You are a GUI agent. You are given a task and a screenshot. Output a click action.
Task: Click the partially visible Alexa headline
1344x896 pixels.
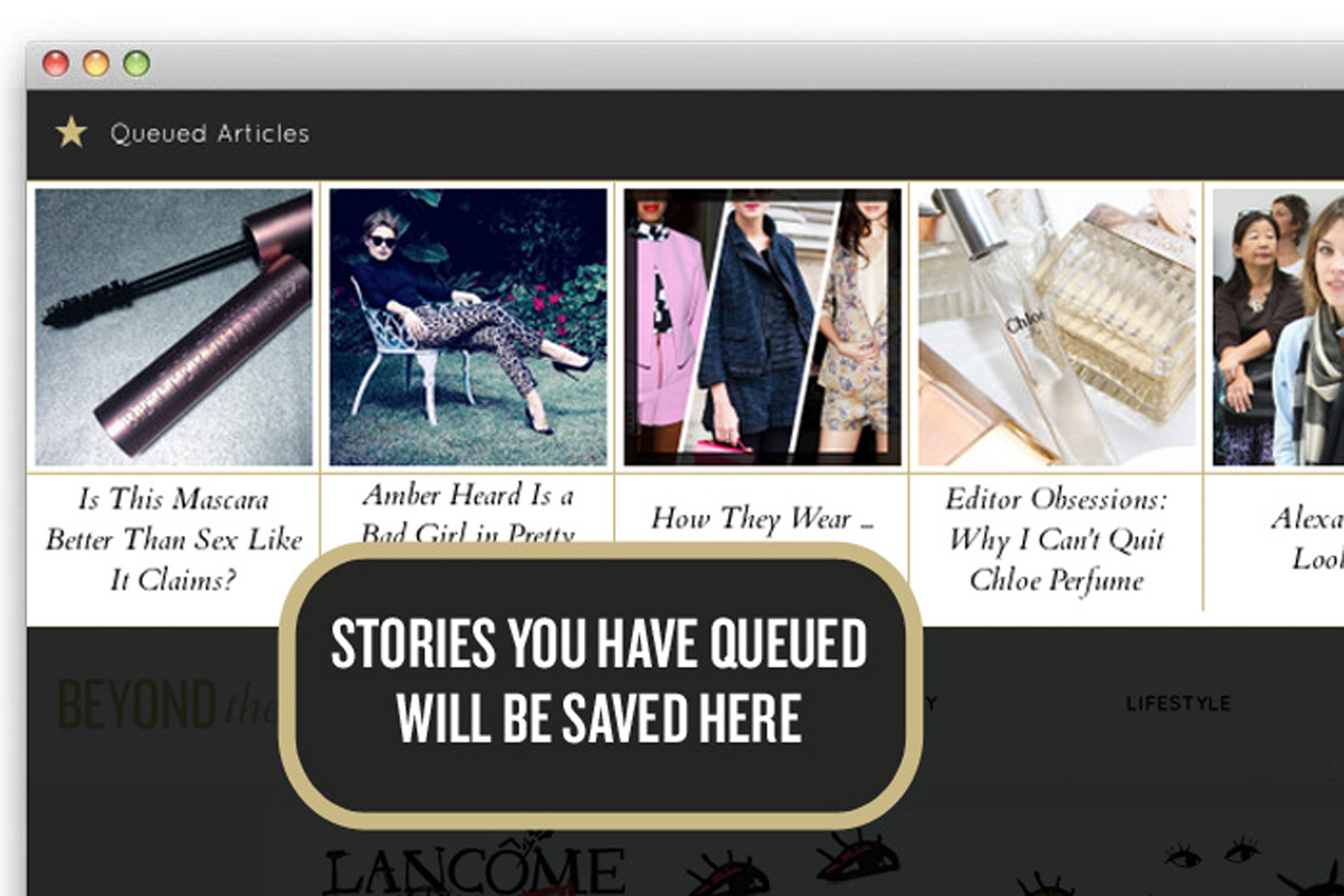[x=1307, y=538]
